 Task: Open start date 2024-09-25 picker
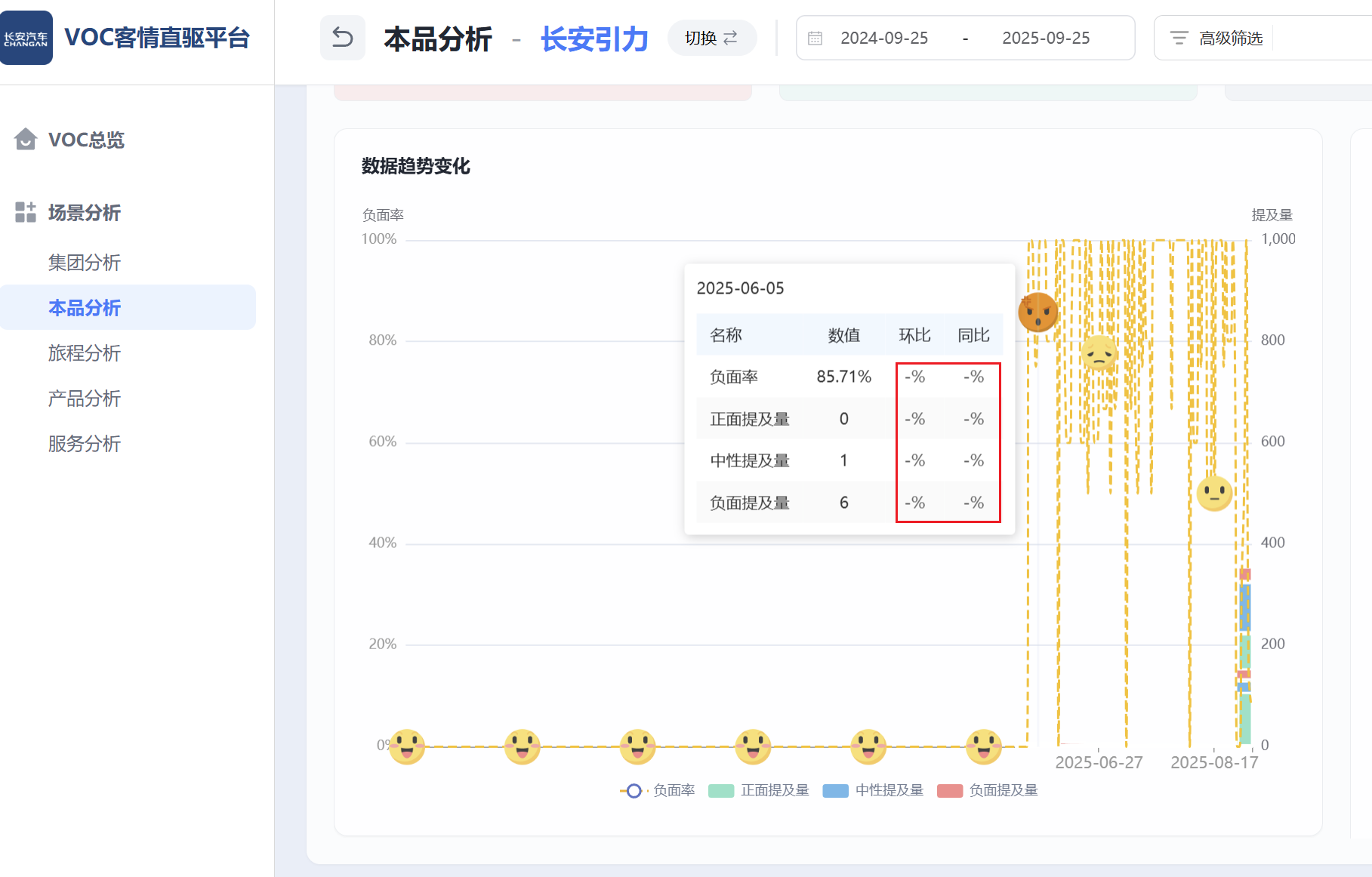point(884,38)
